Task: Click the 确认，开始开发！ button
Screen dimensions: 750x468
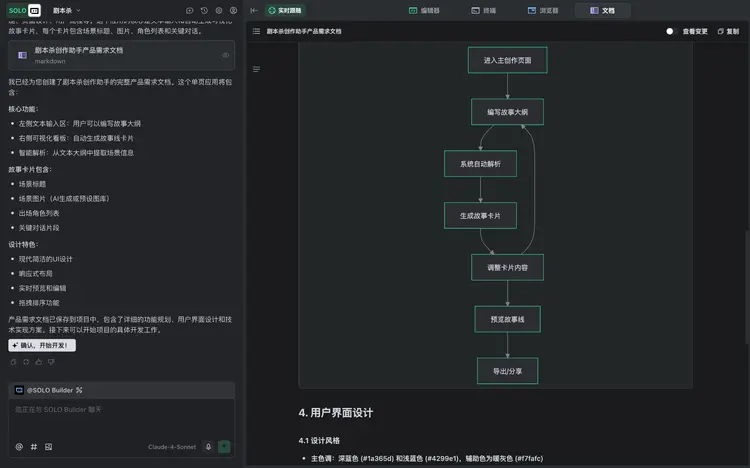Action: tap(42, 345)
